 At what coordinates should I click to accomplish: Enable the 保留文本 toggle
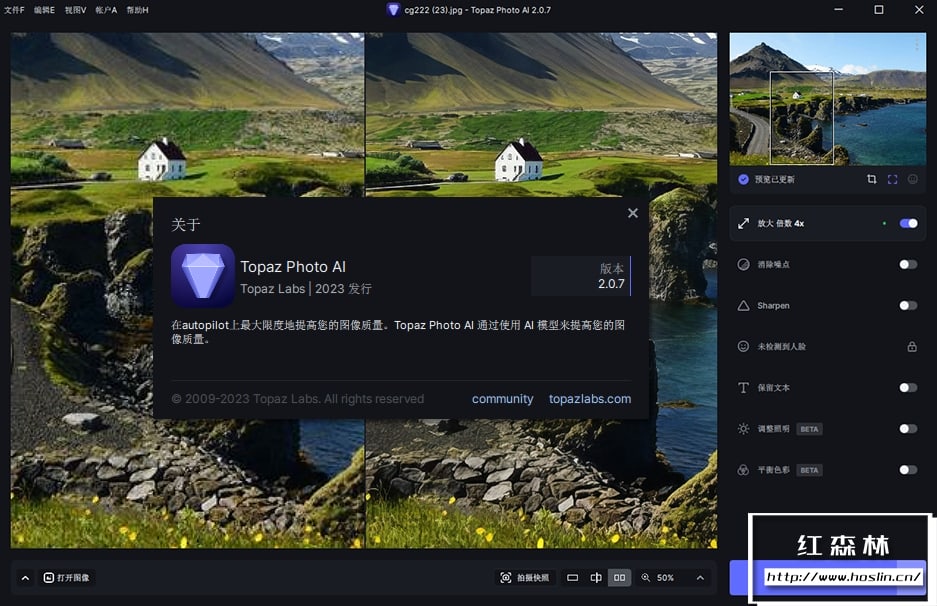908,388
